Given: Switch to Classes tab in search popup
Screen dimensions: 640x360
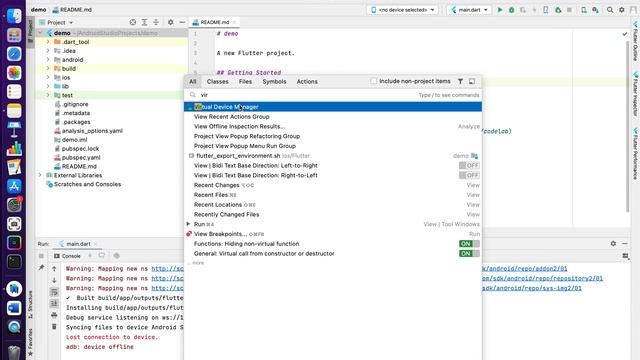Looking at the screenshot, I should click(x=218, y=82).
